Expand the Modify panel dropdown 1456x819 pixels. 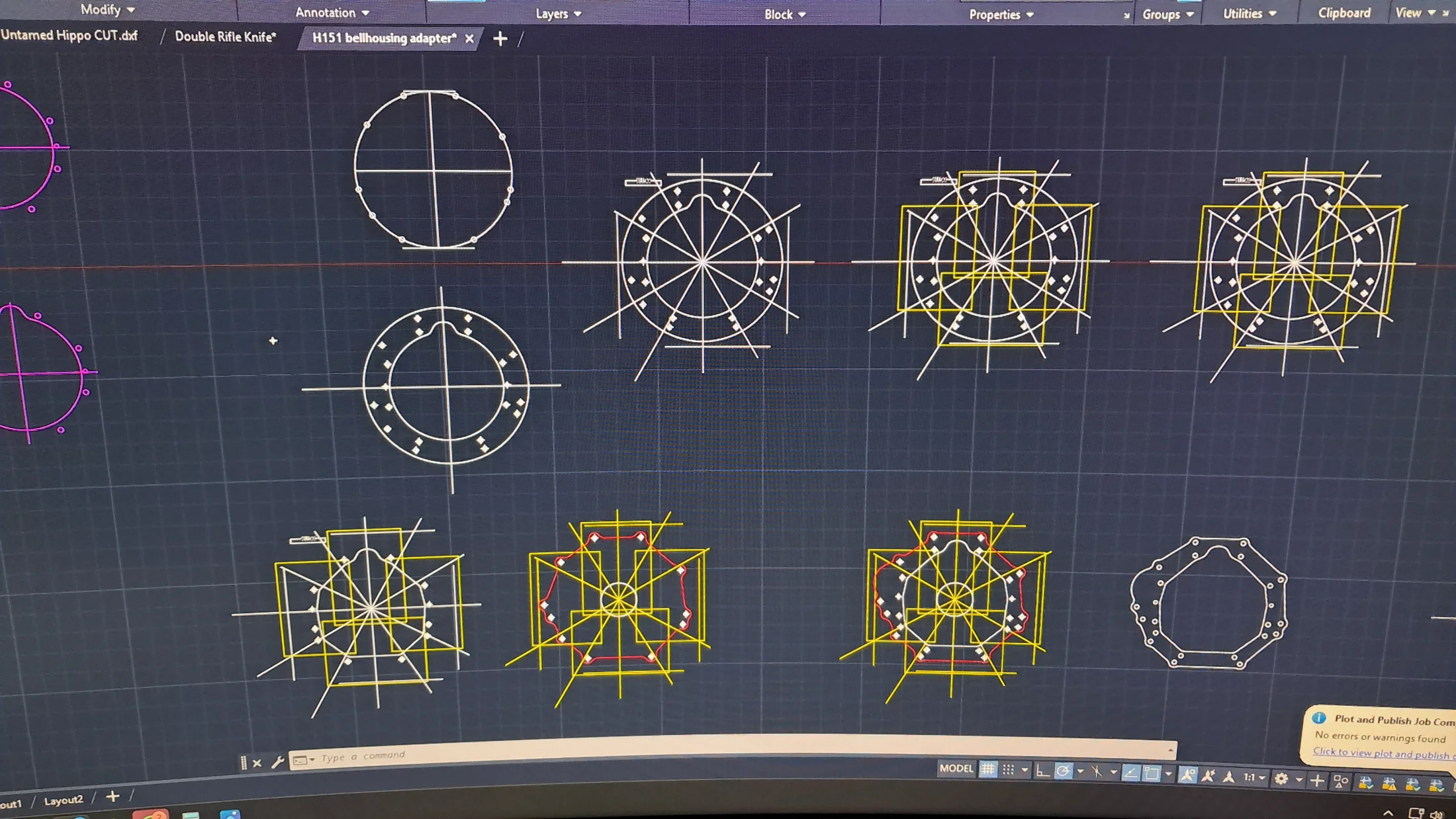(x=130, y=10)
